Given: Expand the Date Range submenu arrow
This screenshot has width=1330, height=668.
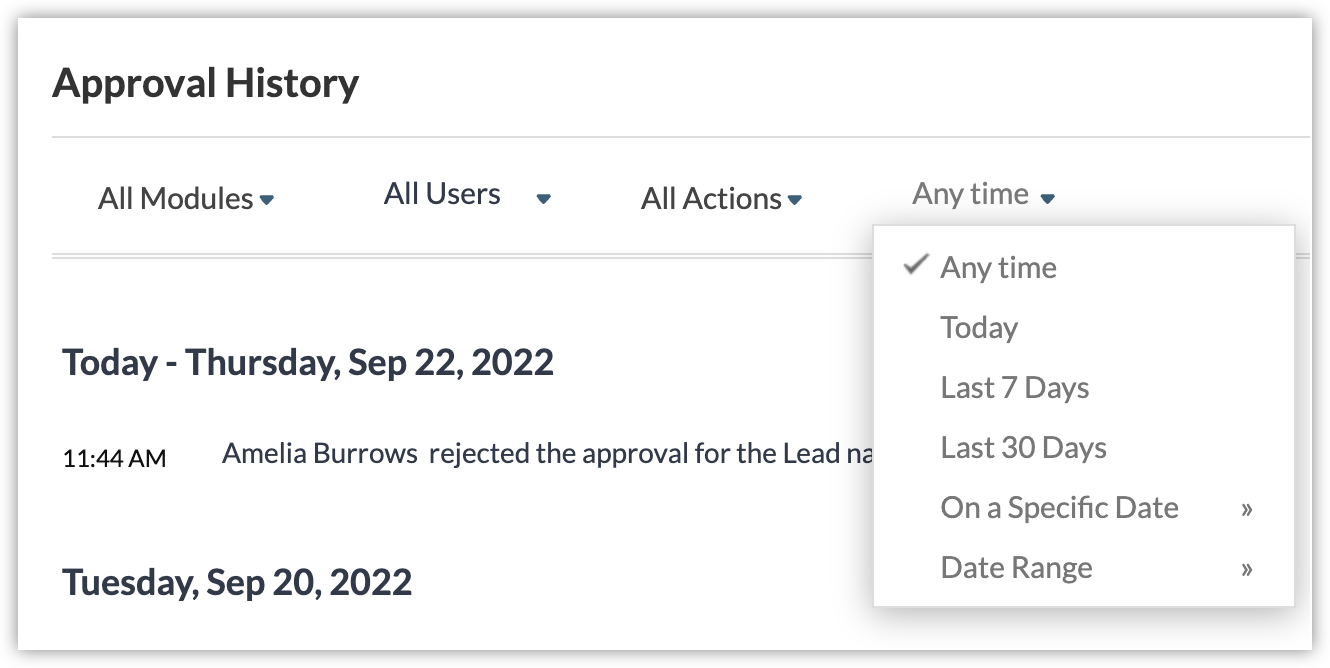Looking at the screenshot, I should coord(1247,569).
